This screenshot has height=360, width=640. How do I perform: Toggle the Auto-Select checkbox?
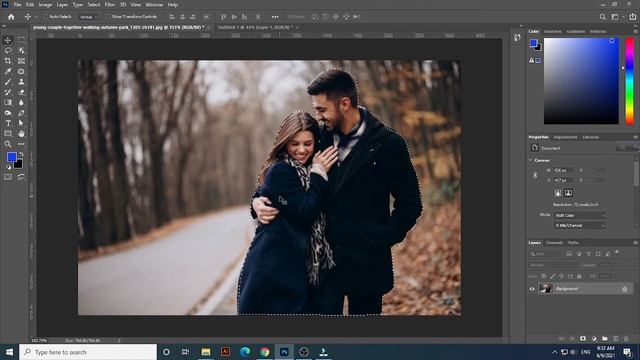tap(46, 17)
